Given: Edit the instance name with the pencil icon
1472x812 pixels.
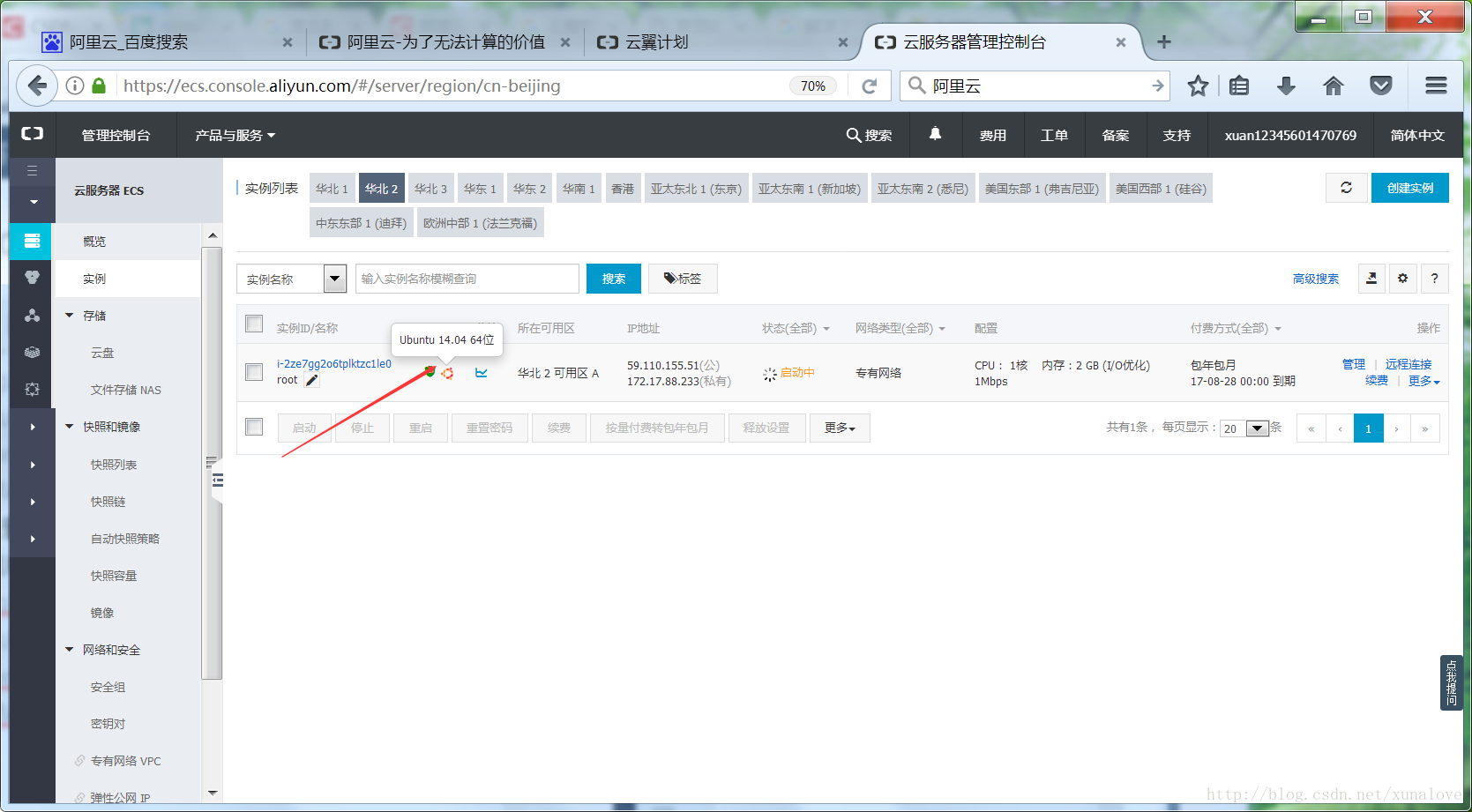Looking at the screenshot, I should click(311, 380).
